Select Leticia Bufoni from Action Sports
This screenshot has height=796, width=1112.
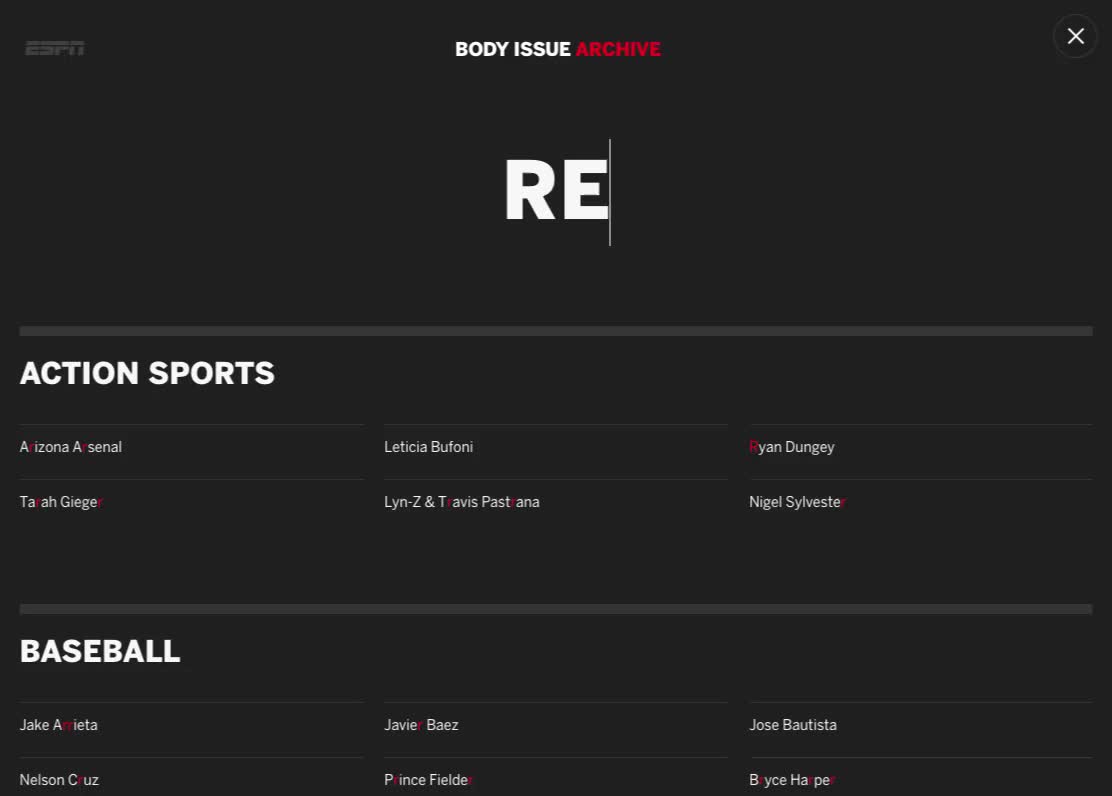coord(428,447)
